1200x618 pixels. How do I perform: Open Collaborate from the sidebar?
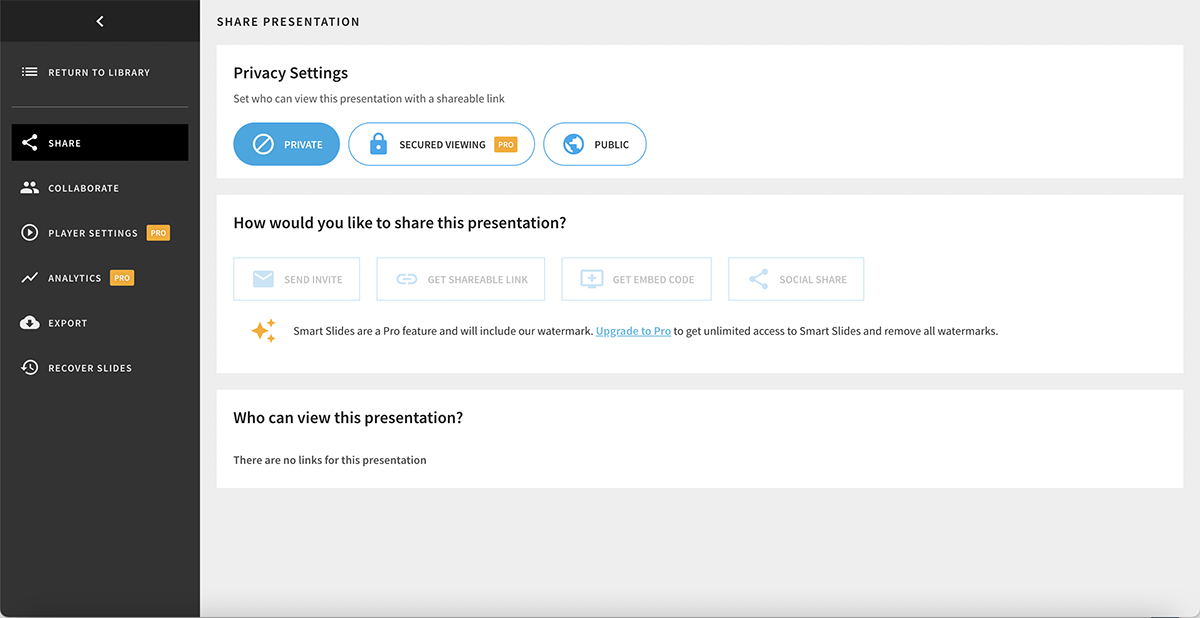coord(30,187)
